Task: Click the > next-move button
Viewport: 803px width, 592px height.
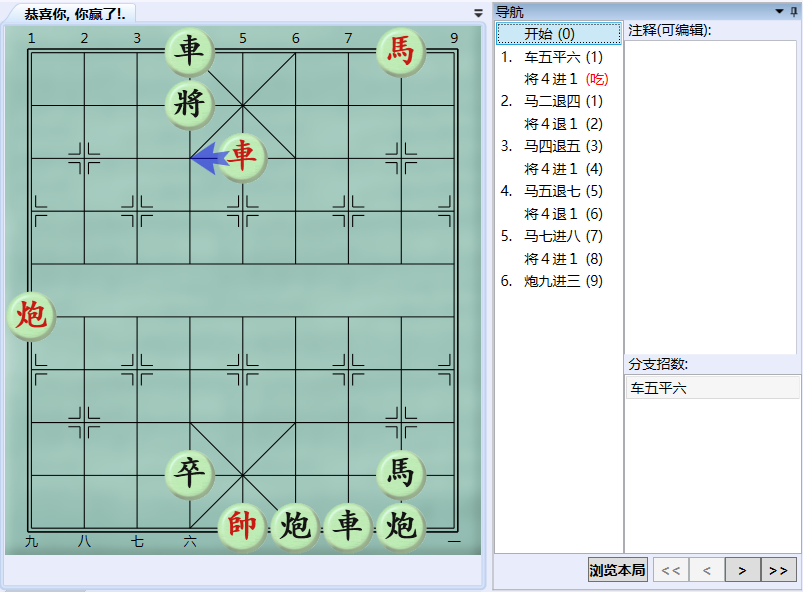Action: click(x=742, y=569)
